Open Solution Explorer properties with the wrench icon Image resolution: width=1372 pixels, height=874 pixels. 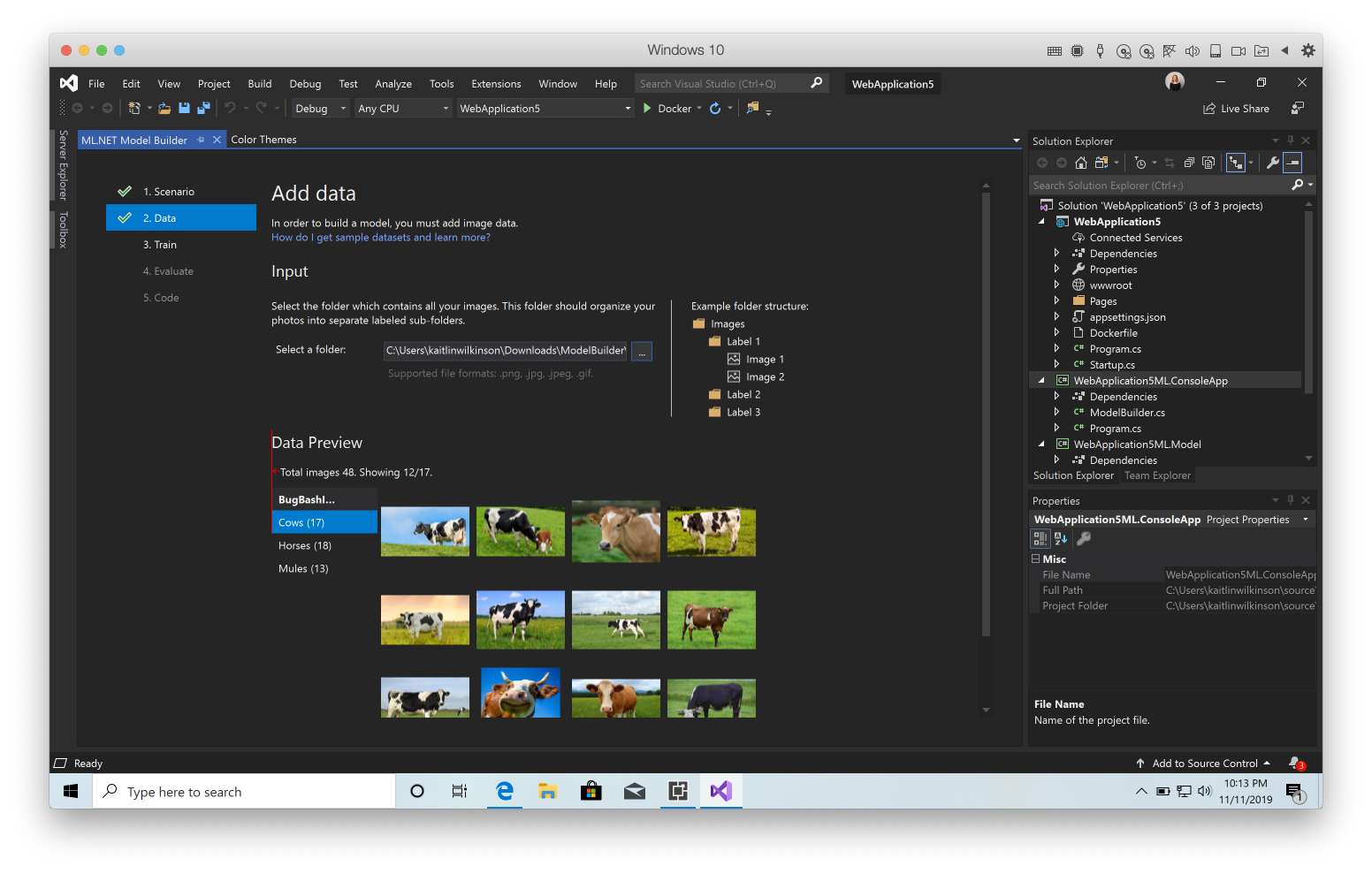(1272, 163)
